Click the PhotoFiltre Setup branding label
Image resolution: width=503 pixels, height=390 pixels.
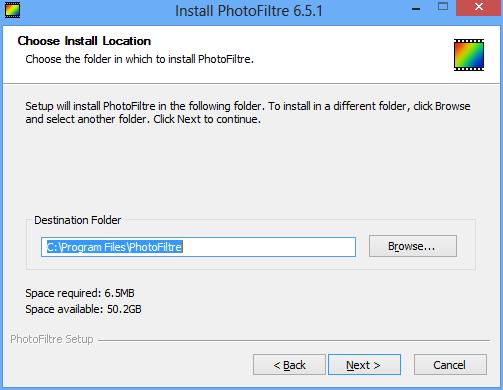pyautogui.click(x=52, y=339)
